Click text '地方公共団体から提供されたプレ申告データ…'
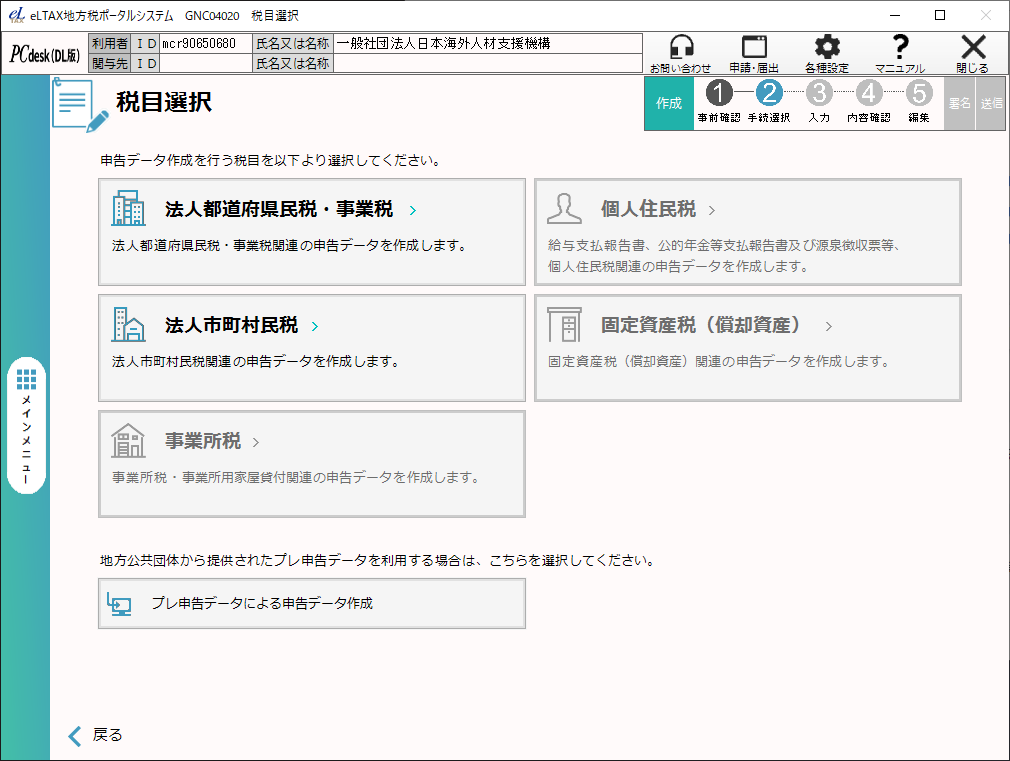The height and width of the screenshot is (761, 1010). point(379,561)
